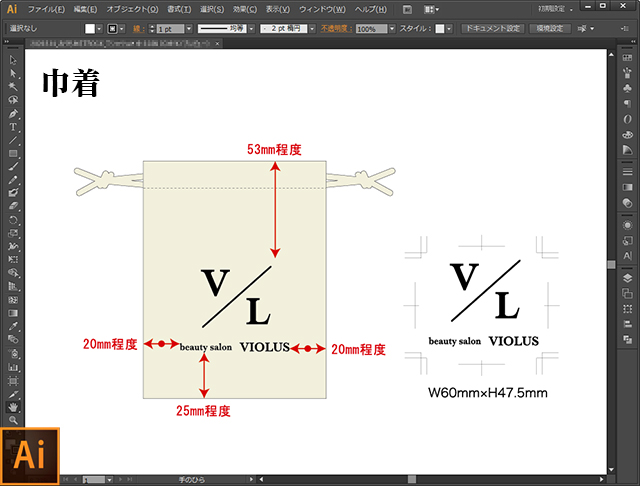Open the fill color swatch dropdown
This screenshot has width=640, height=486.
[x=99, y=29]
